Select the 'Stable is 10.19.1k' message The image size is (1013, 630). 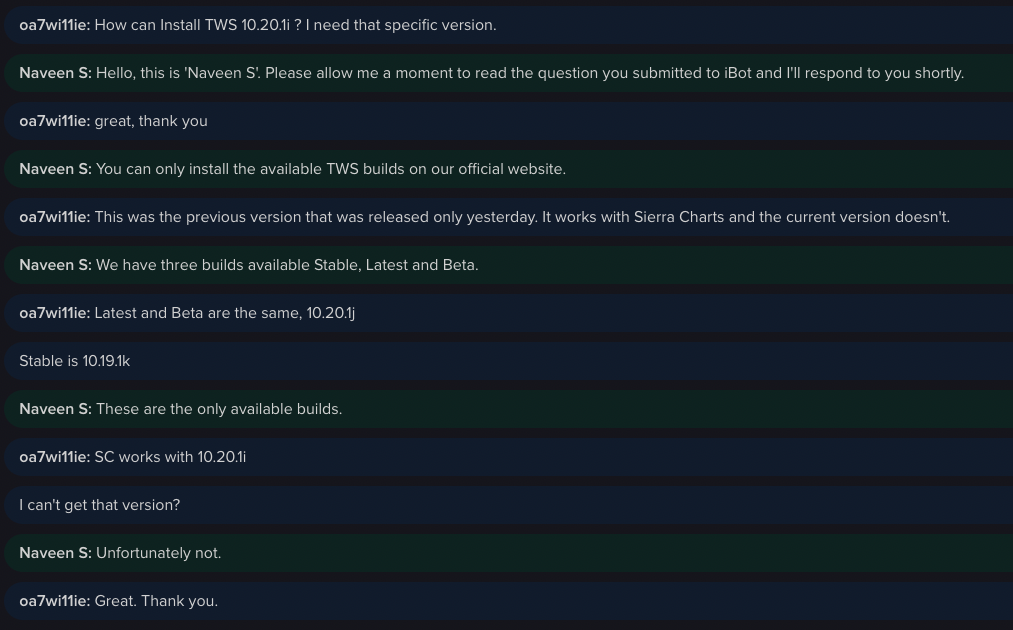(75, 361)
